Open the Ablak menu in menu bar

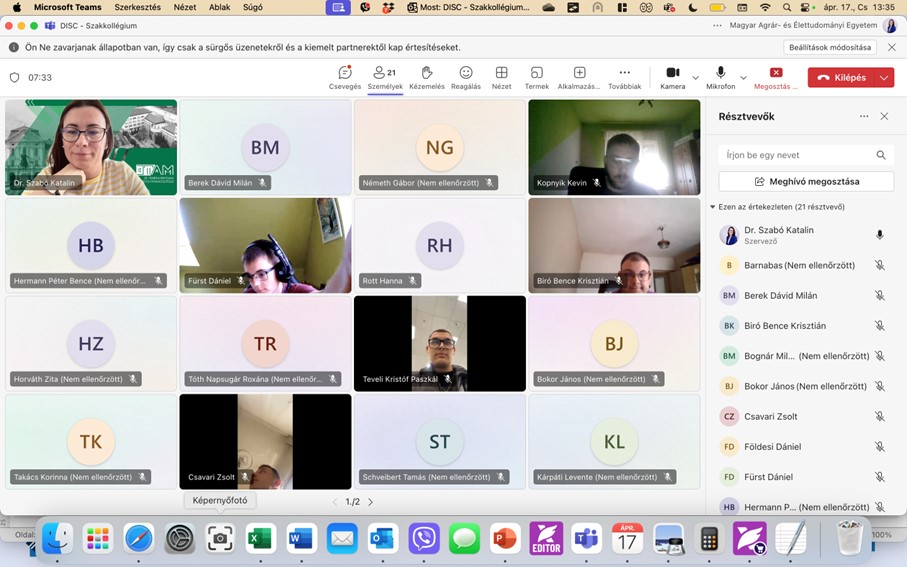click(x=219, y=7)
